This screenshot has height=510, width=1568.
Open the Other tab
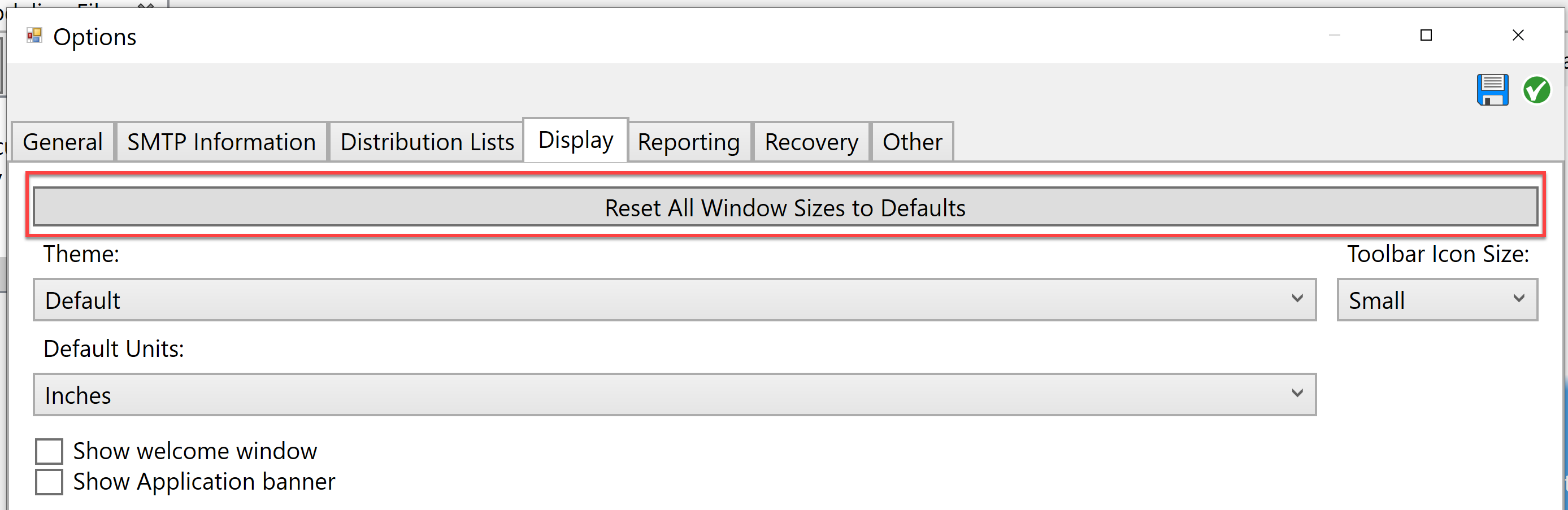click(x=913, y=142)
